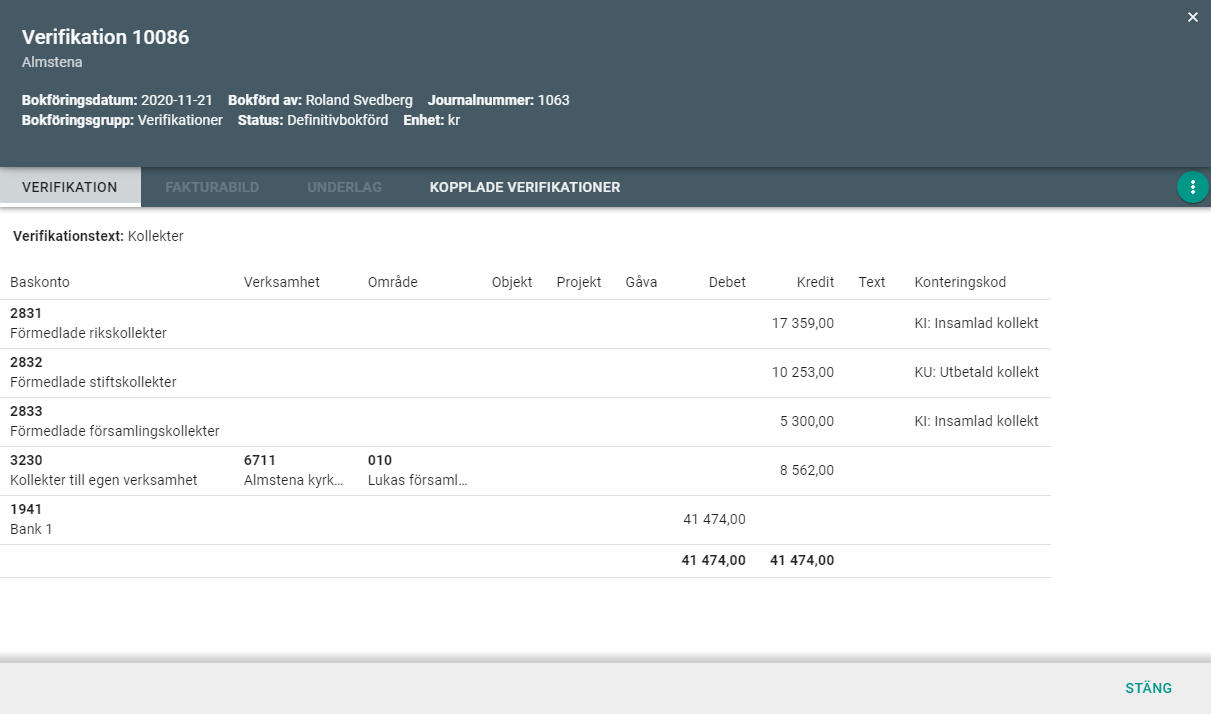Click område code 010
Image resolution: width=1211 pixels, height=714 pixels.
[380, 460]
